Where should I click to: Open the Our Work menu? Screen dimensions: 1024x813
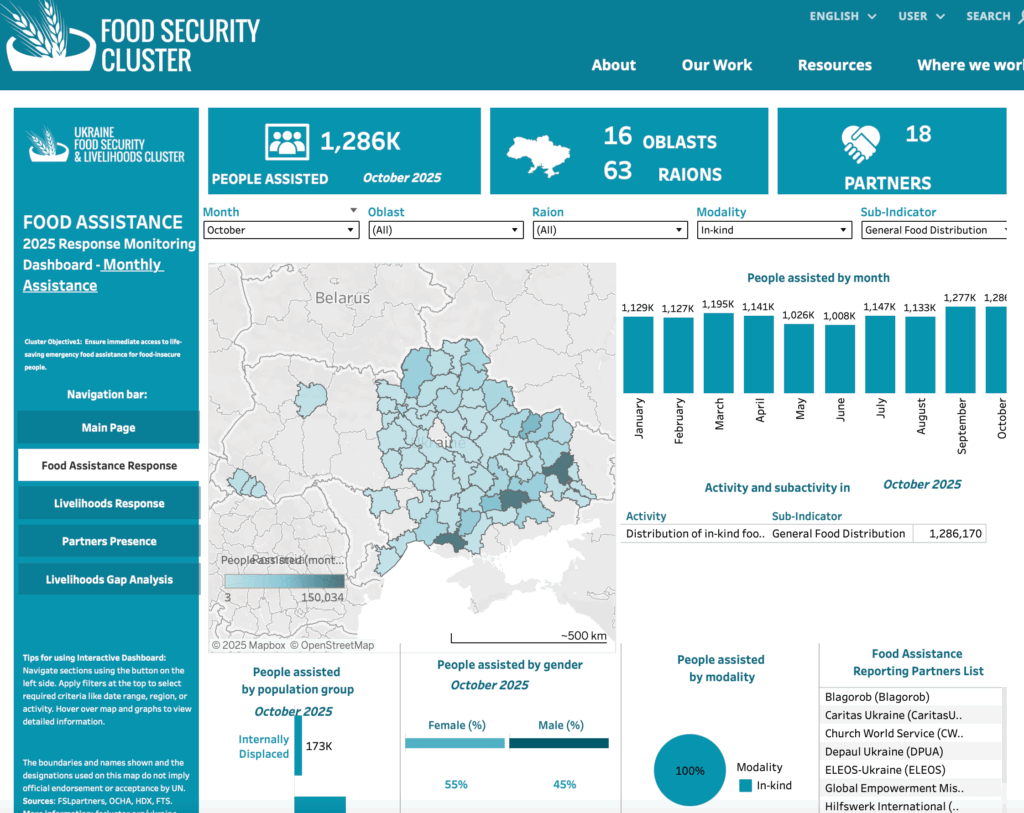pos(716,65)
